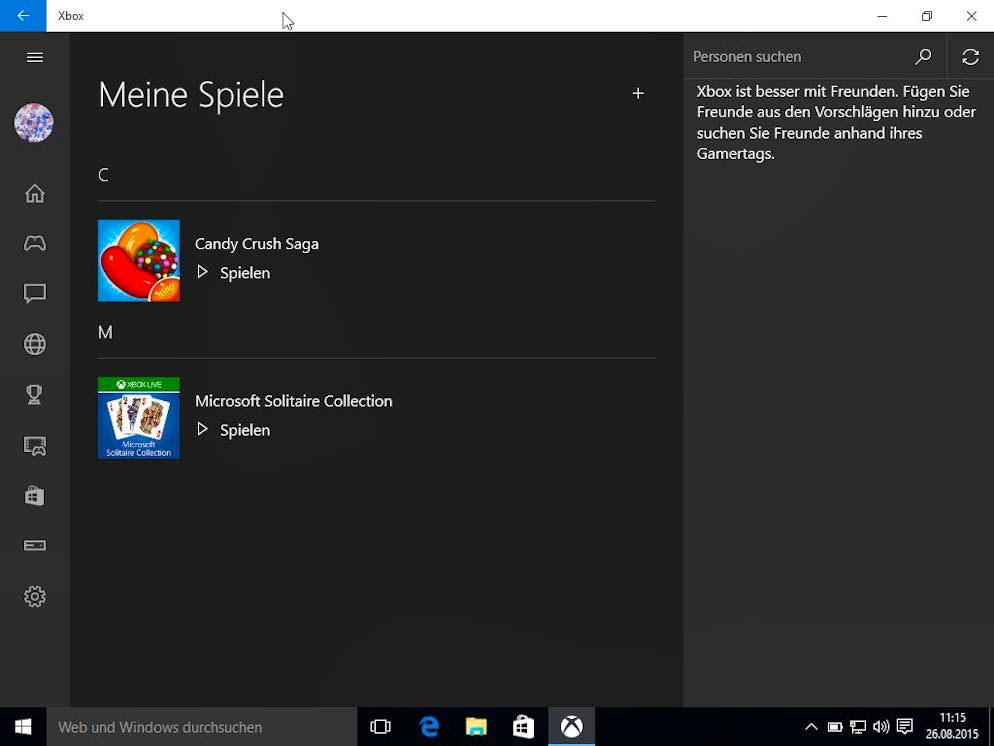
Task: Click the back arrow in title bar
Action: pyautogui.click(x=23, y=16)
